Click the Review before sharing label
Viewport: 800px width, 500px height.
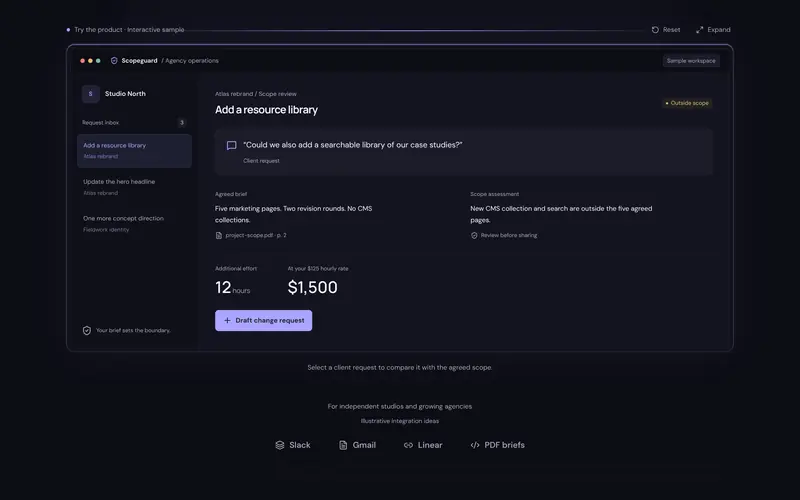click(x=509, y=235)
